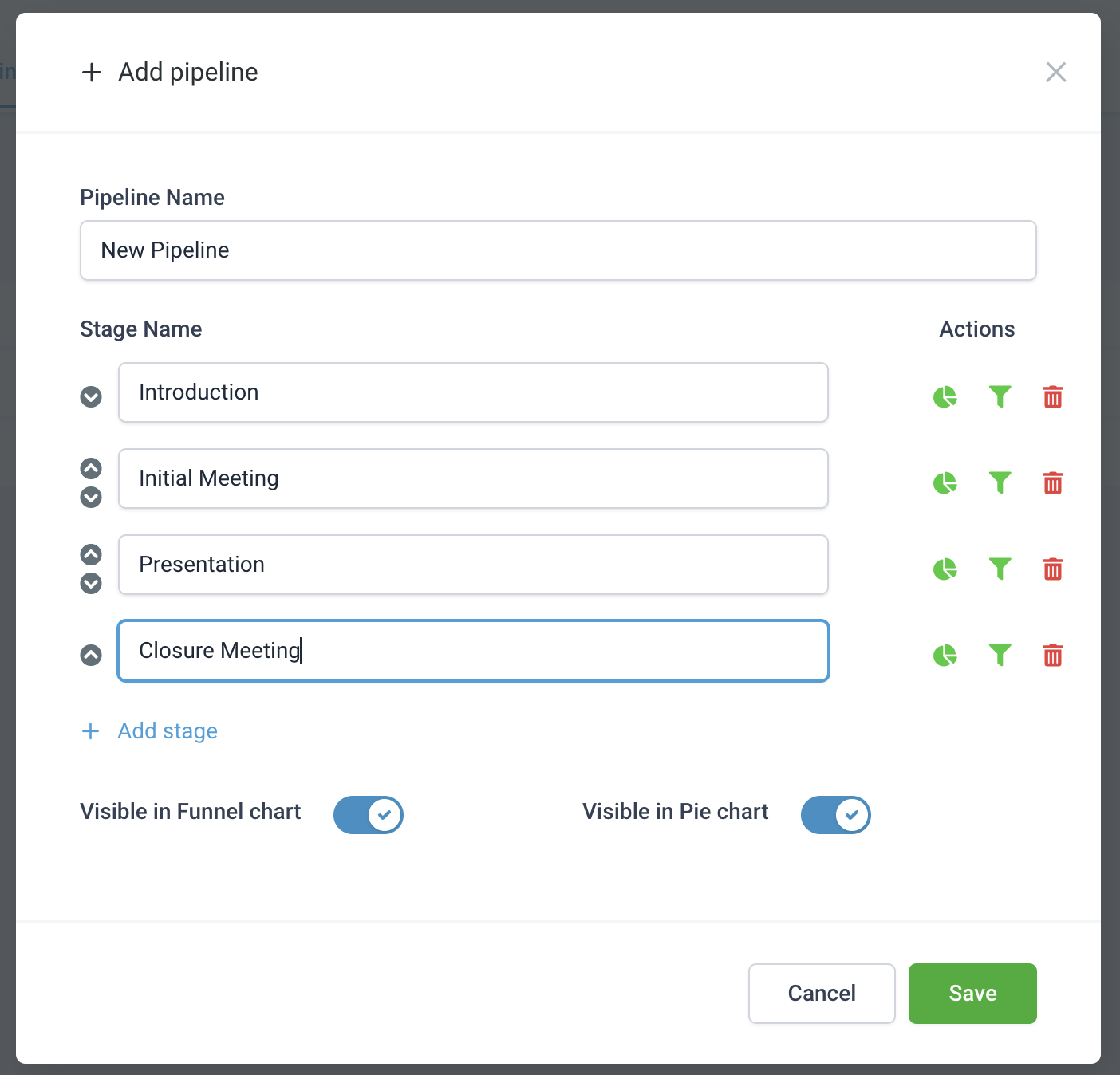This screenshot has height=1075, width=1120.
Task: Delete the Introduction stage with trash icon
Action: [1053, 396]
